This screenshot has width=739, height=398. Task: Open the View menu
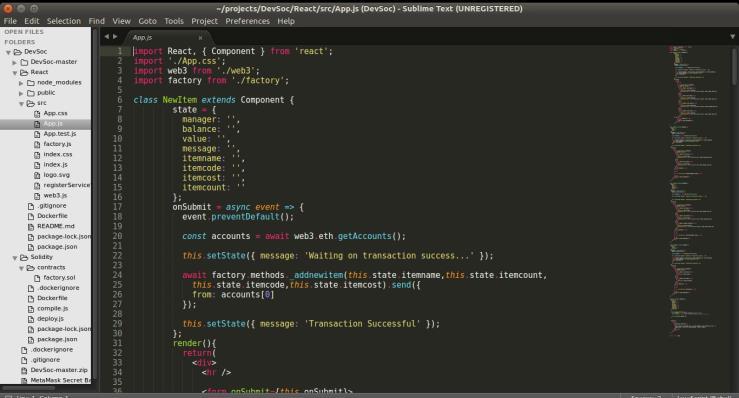pos(121,21)
